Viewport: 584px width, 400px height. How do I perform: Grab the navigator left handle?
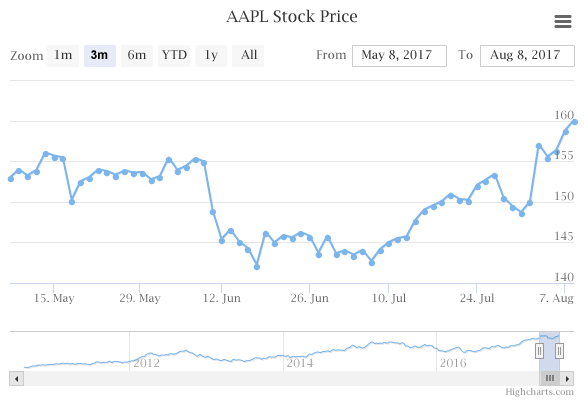[539, 351]
